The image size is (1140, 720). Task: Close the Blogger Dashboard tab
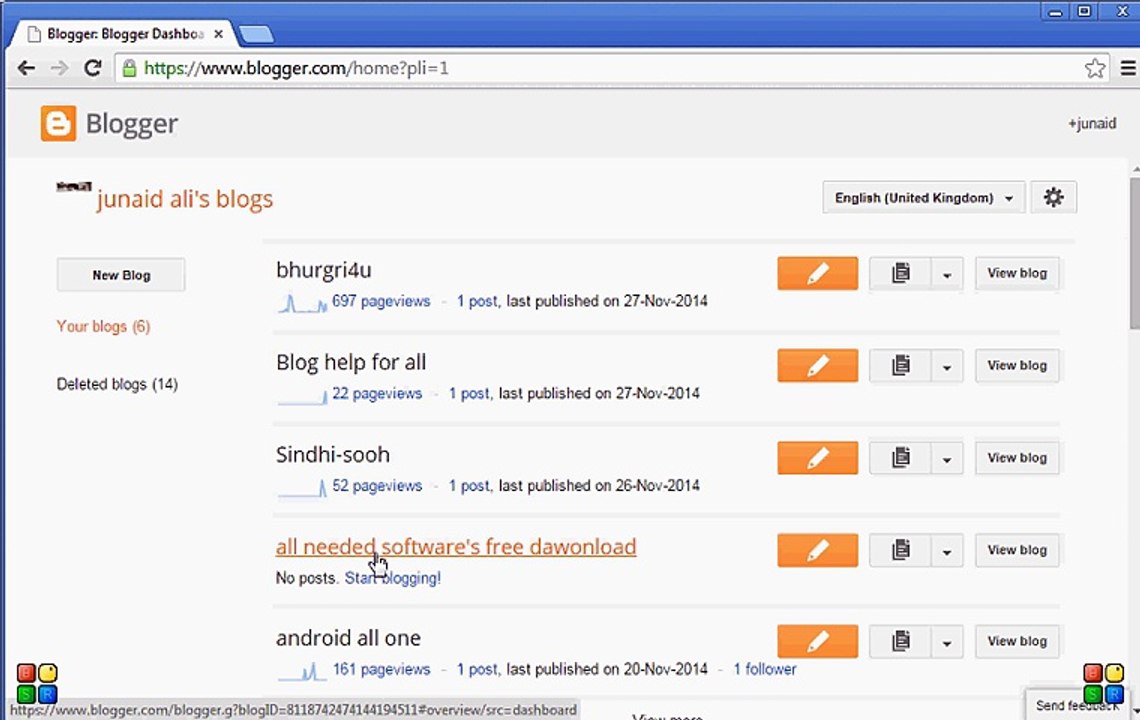point(218,34)
